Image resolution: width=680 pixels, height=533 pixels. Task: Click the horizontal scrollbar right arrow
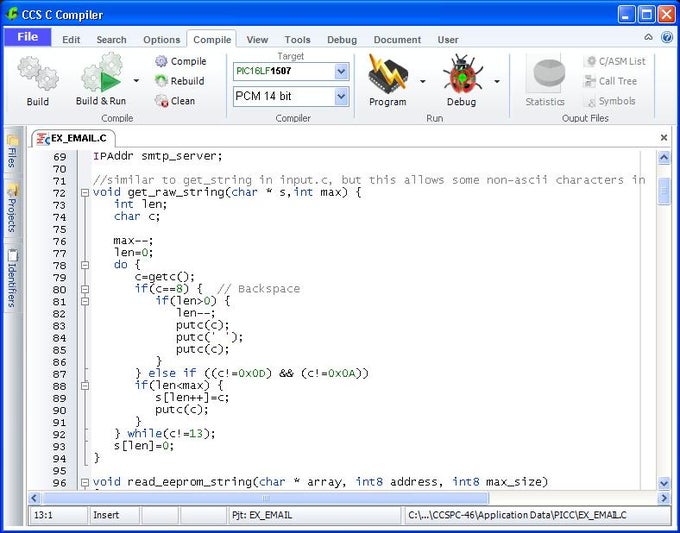click(x=664, y=498)
